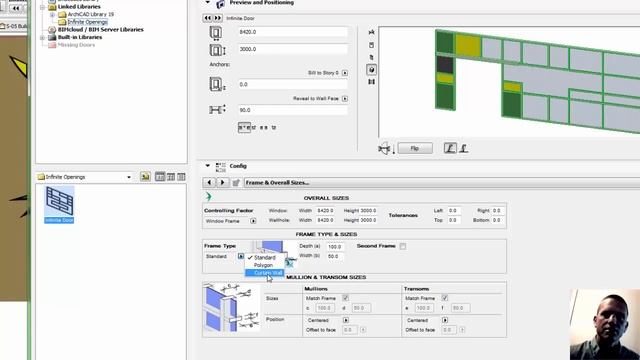Click the 3D door preview image
The width and height of the screenshot is (640, 360).
(x=509, y=82)
